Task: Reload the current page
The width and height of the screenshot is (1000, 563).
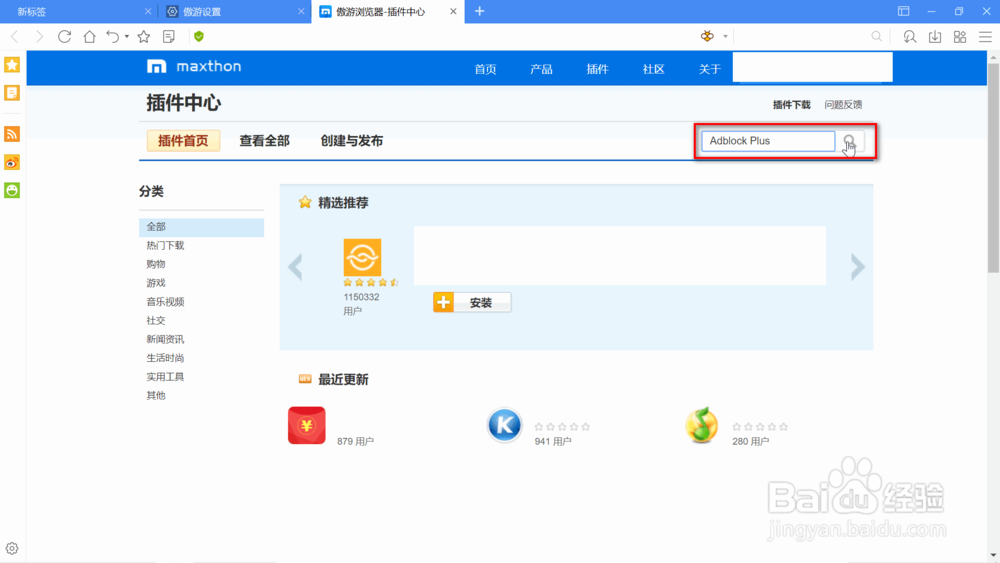Action: click(x=64, y=36)
